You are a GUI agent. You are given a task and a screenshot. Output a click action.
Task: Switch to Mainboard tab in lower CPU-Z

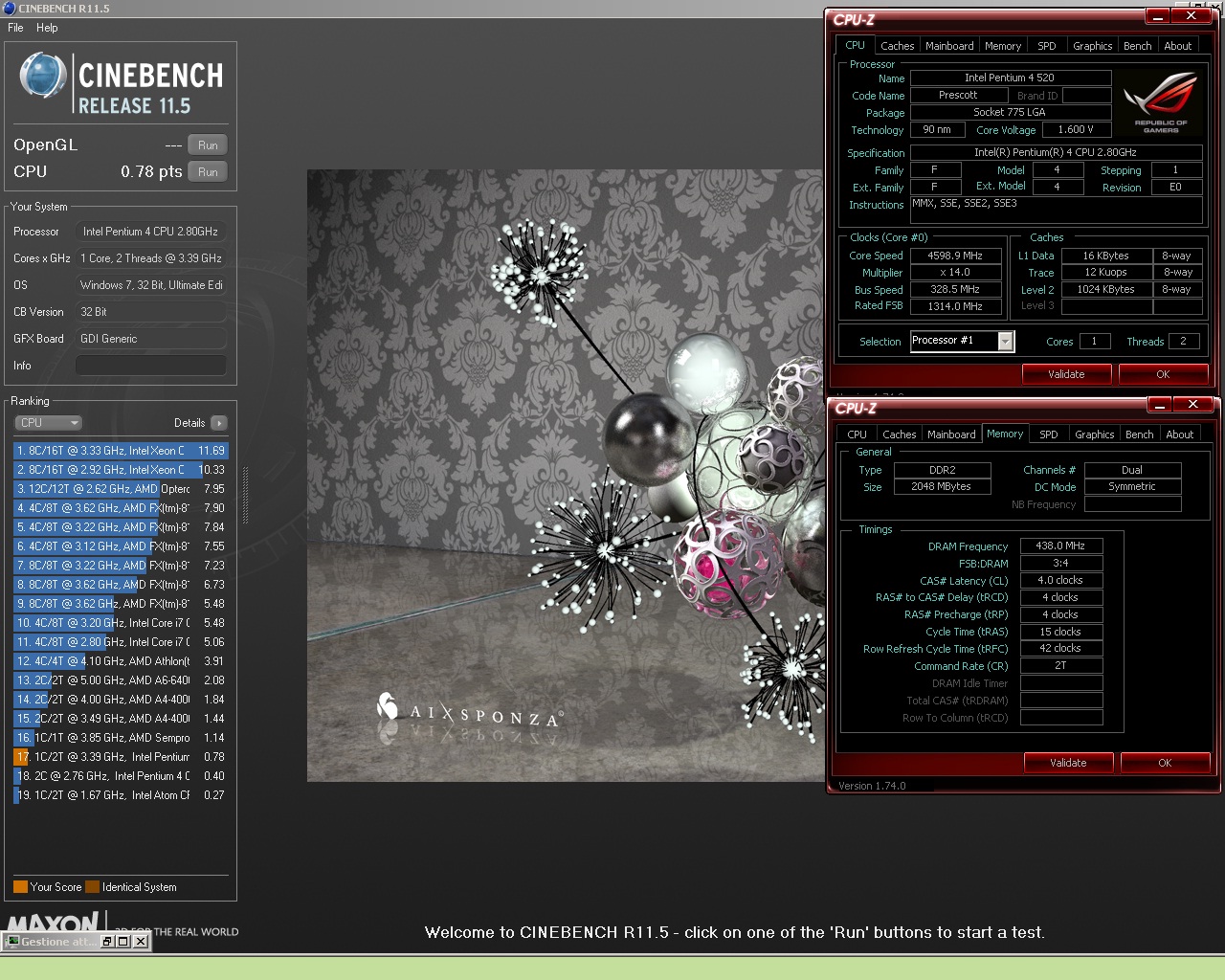click(951, 434)
